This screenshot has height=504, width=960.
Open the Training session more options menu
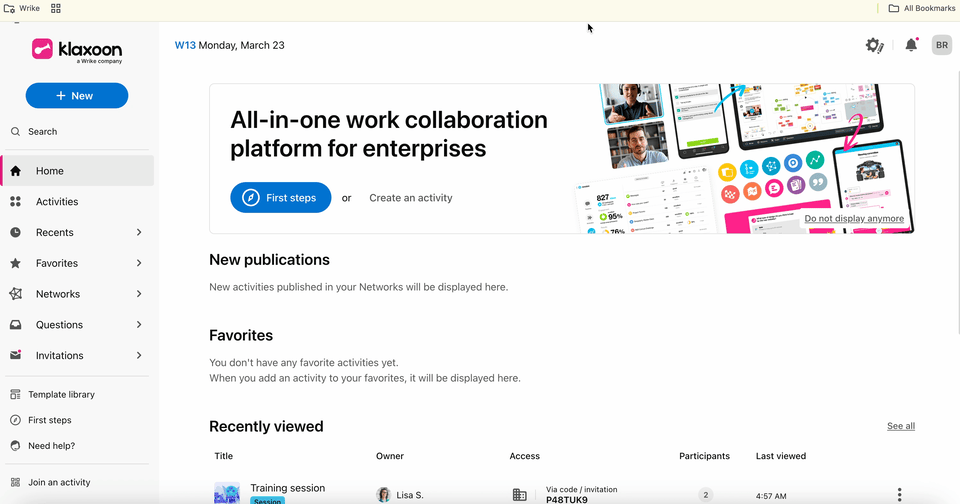pyautogui.click(x=899, y=495)
